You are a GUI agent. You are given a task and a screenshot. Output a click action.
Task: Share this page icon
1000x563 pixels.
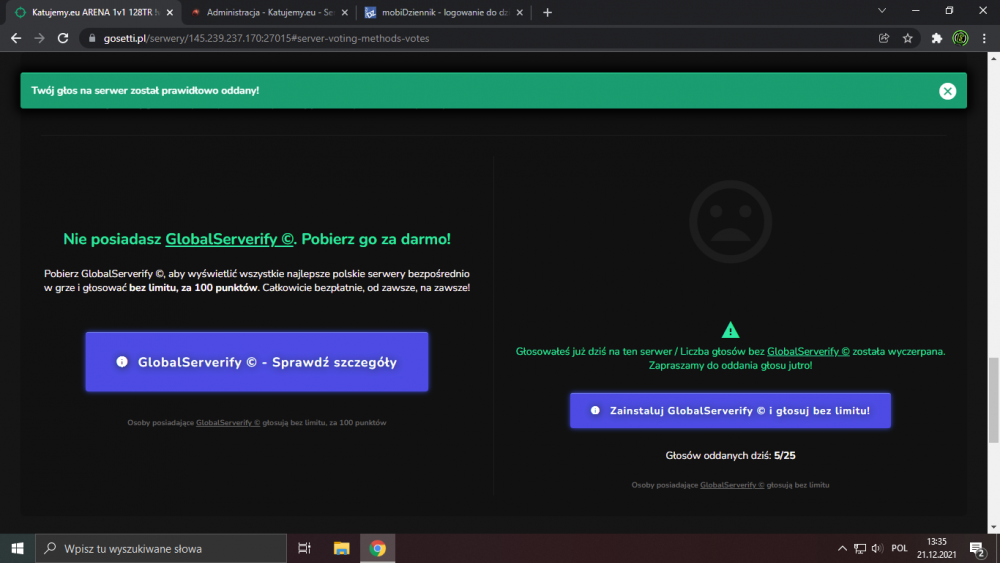pyautogui.click(x=883, y=38)
